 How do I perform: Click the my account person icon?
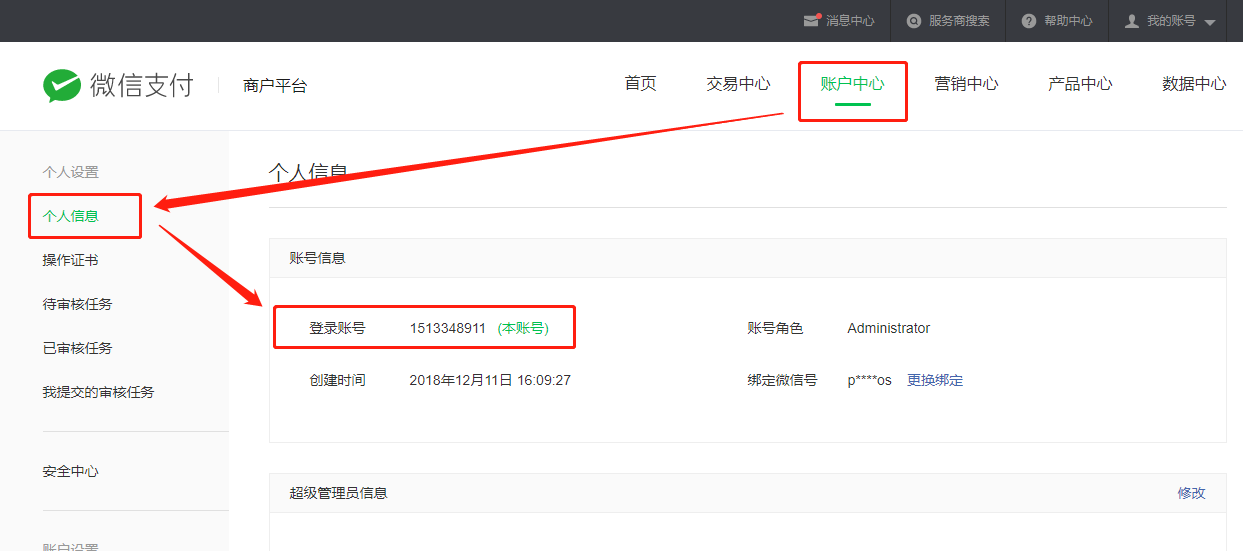coord(1132,21)
